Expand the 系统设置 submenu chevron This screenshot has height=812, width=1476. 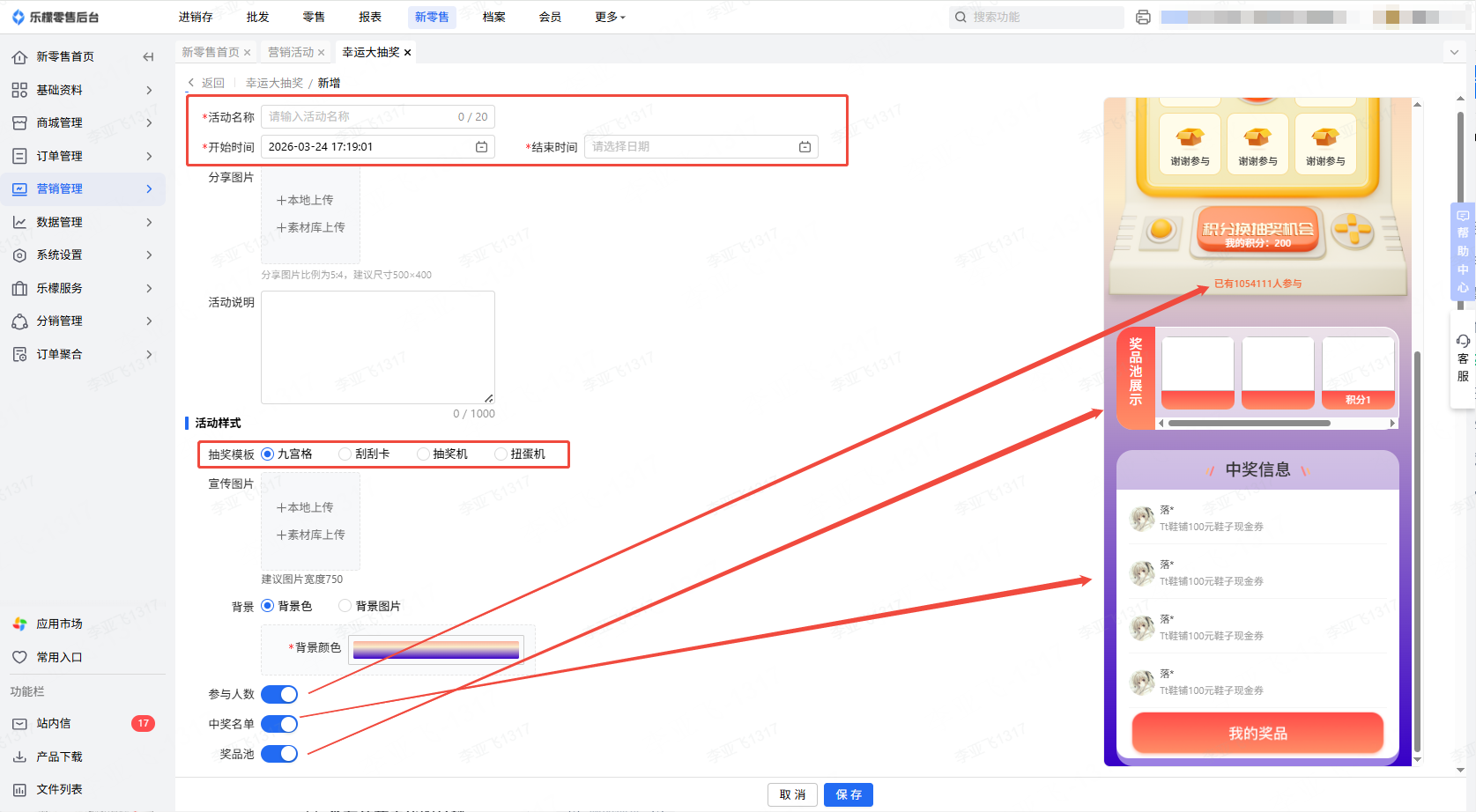coord(149,255)
